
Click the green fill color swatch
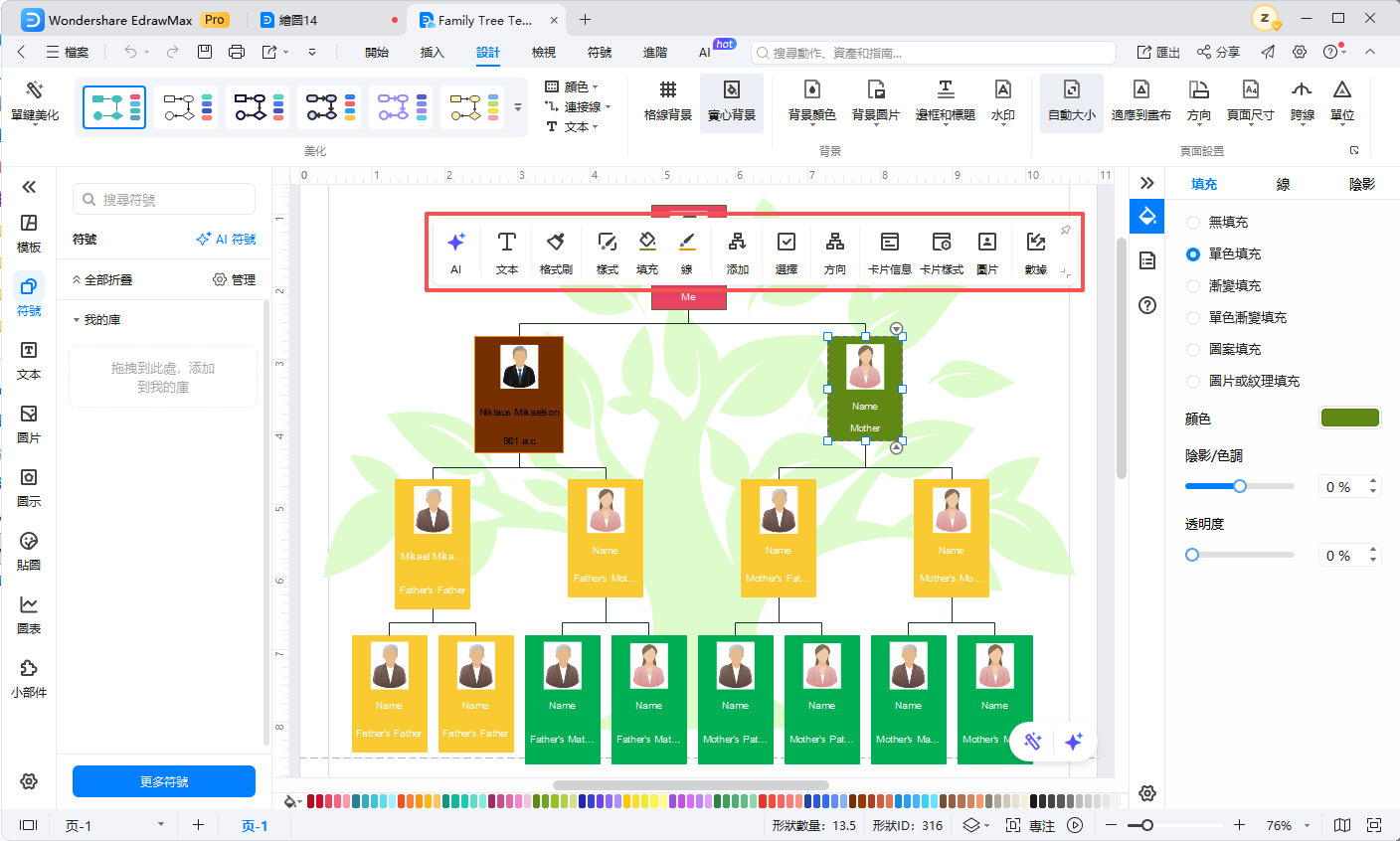[1349, 418]
